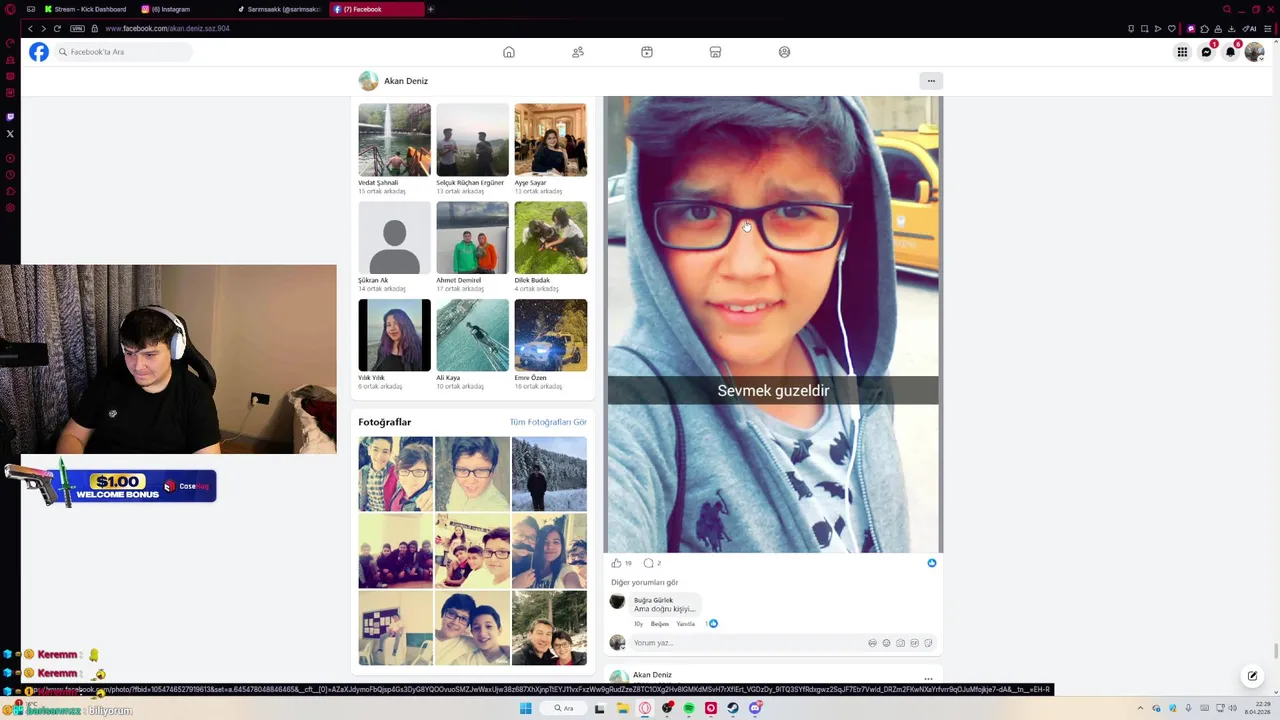Open friend Ahmet Demirel thumbnail
The height and width of the screenshot is (720, 1280).
pos(472,238)
